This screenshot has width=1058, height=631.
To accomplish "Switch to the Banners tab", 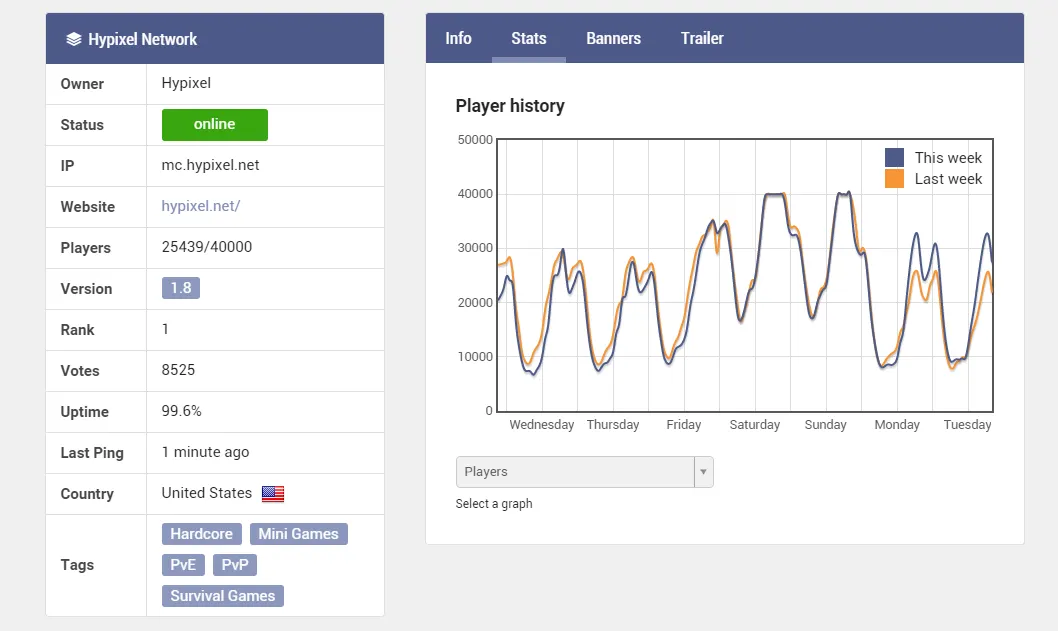I will coord(613,38).
